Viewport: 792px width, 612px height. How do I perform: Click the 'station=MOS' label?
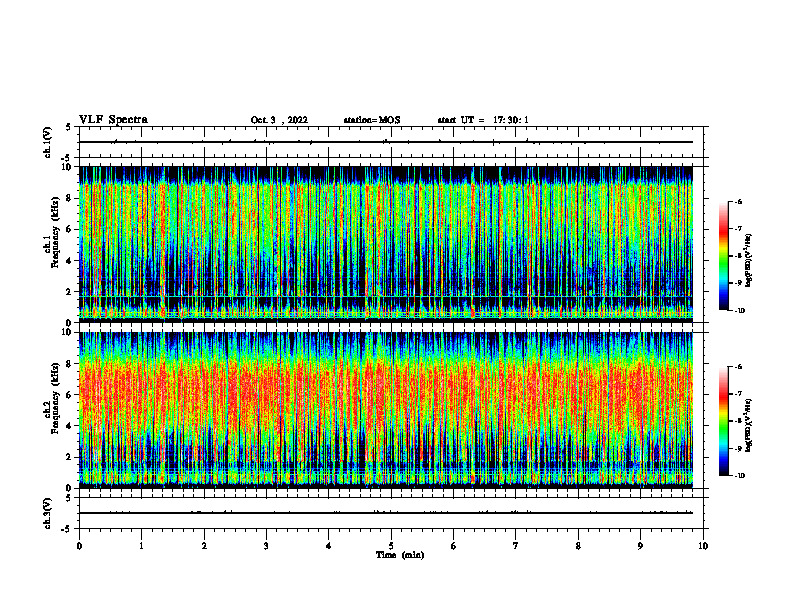coord(372,120)
